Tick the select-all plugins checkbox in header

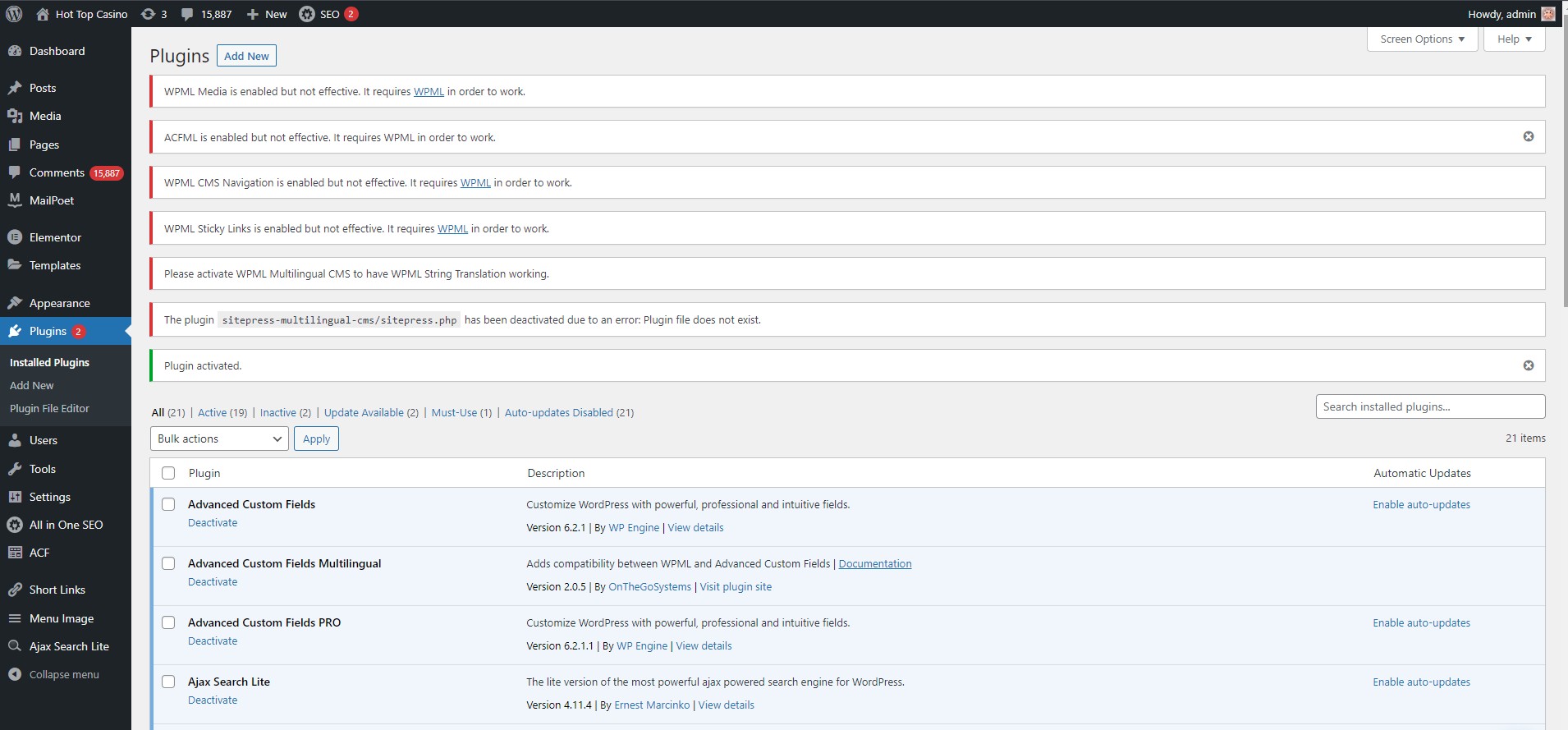(168, 473)
